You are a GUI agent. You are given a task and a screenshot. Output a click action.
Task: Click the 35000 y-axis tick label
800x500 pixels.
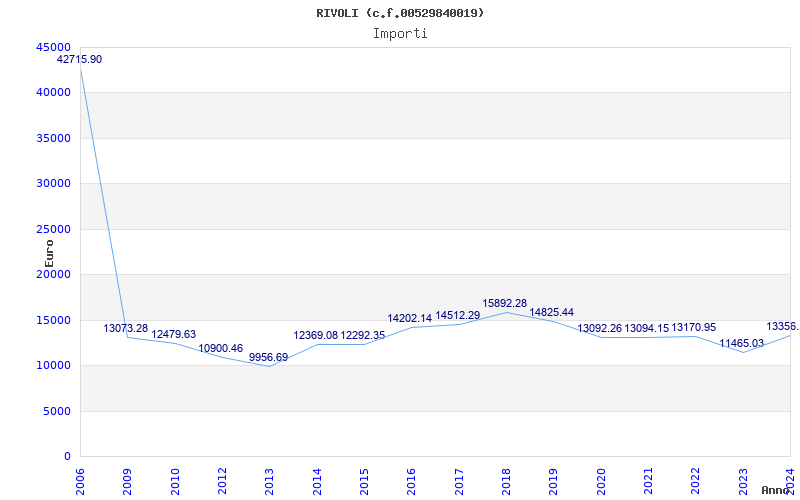point(54,138)
